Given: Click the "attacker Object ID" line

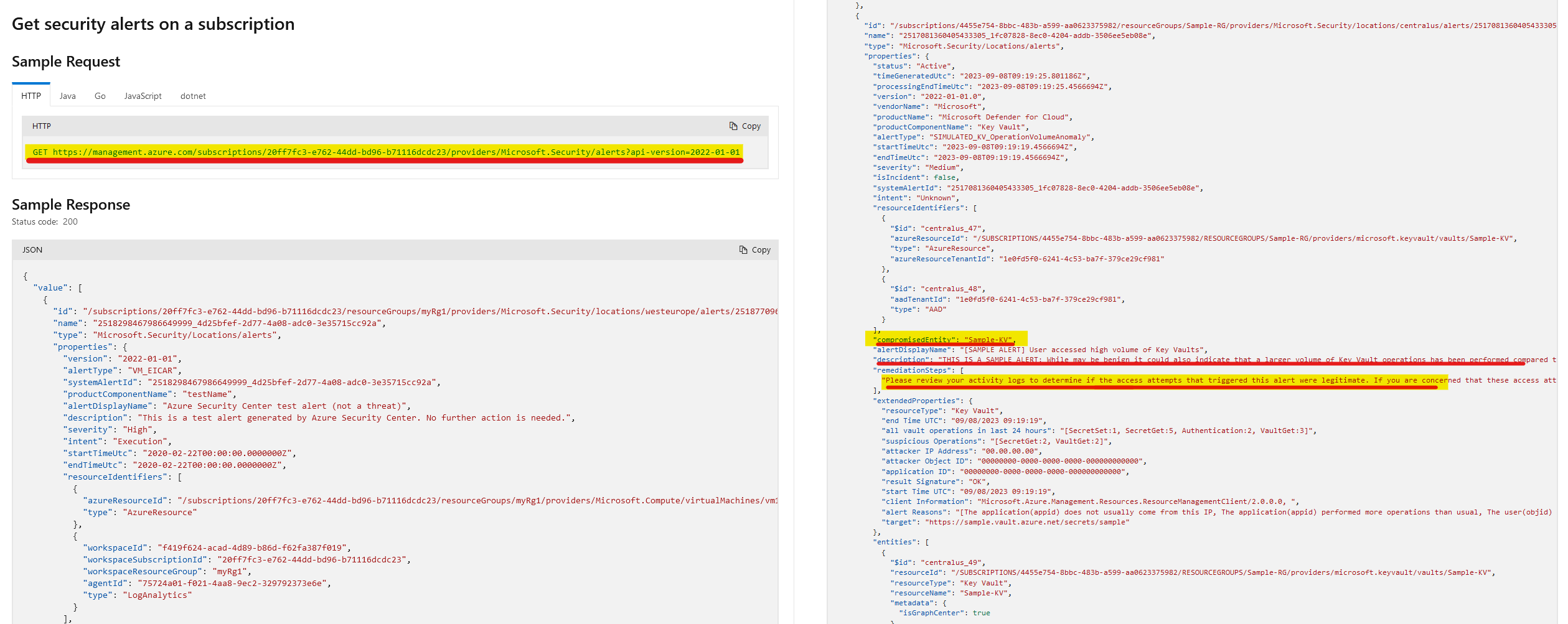Looking at the screenshot, I should click(x=1014, y=461).
